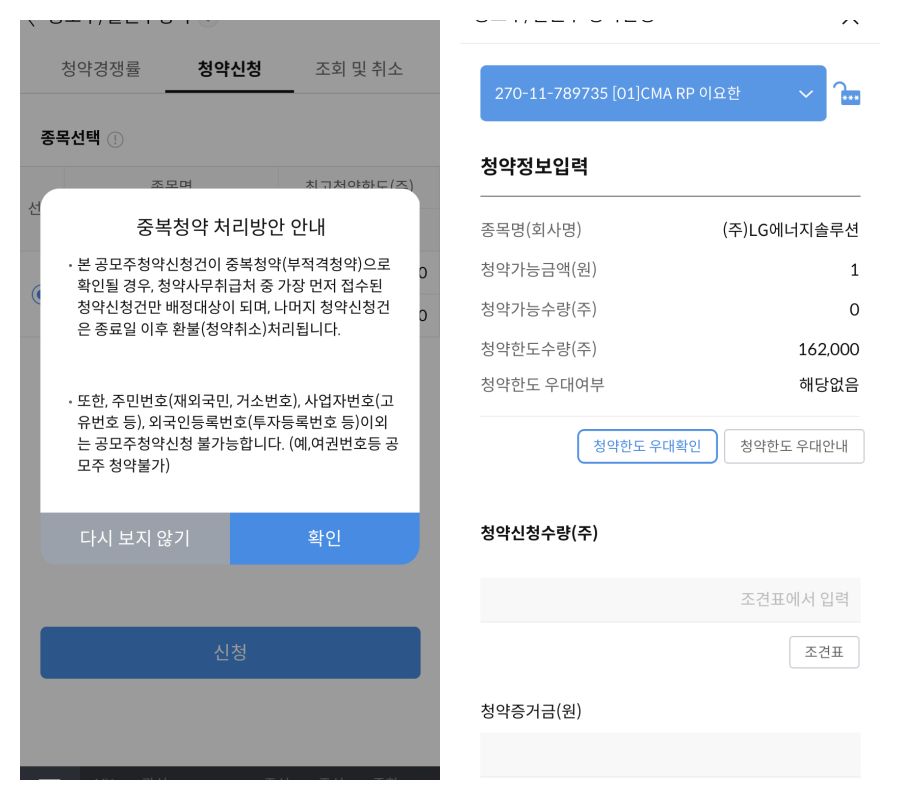Click the 162,000 청약한도수량 value

coord(829,349)
